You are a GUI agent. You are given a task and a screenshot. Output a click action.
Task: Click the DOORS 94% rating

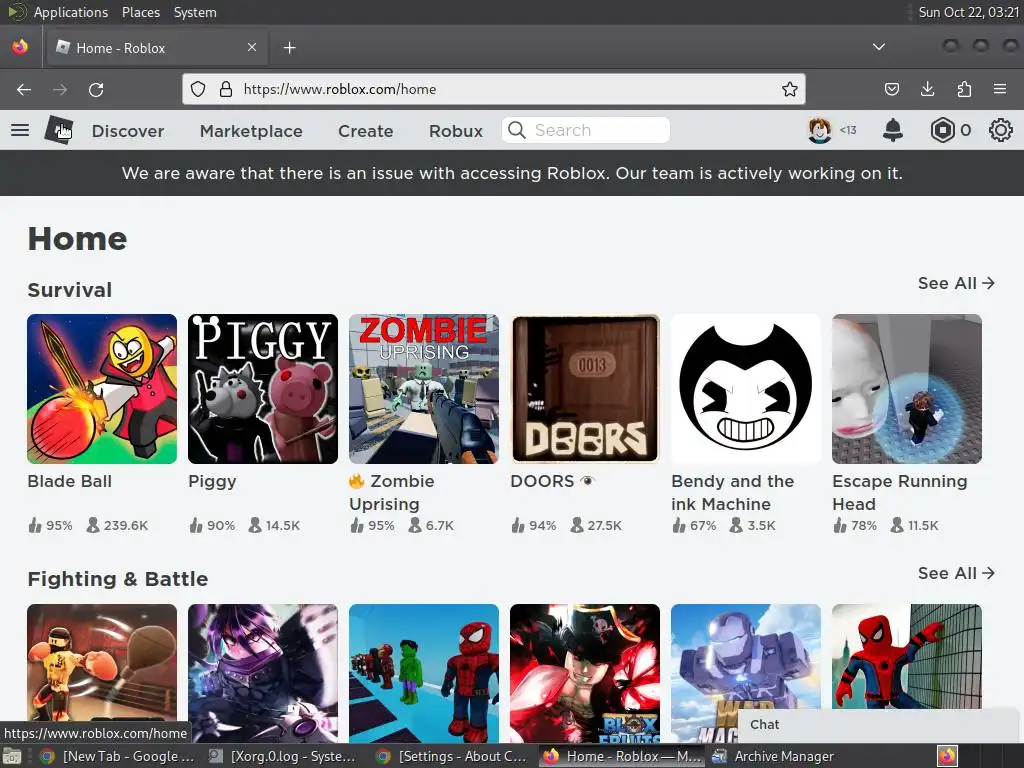coord(534,525)
